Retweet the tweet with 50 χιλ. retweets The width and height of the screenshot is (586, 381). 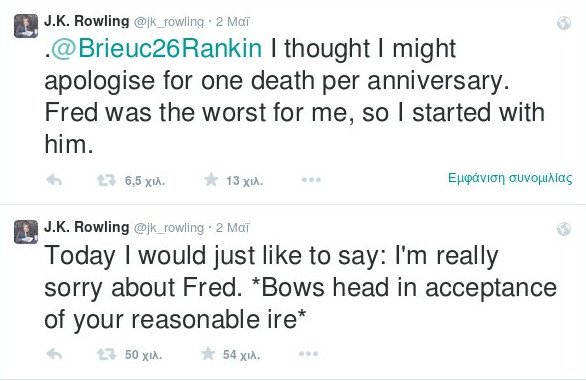pyautogui.click(x=107, y=354)
